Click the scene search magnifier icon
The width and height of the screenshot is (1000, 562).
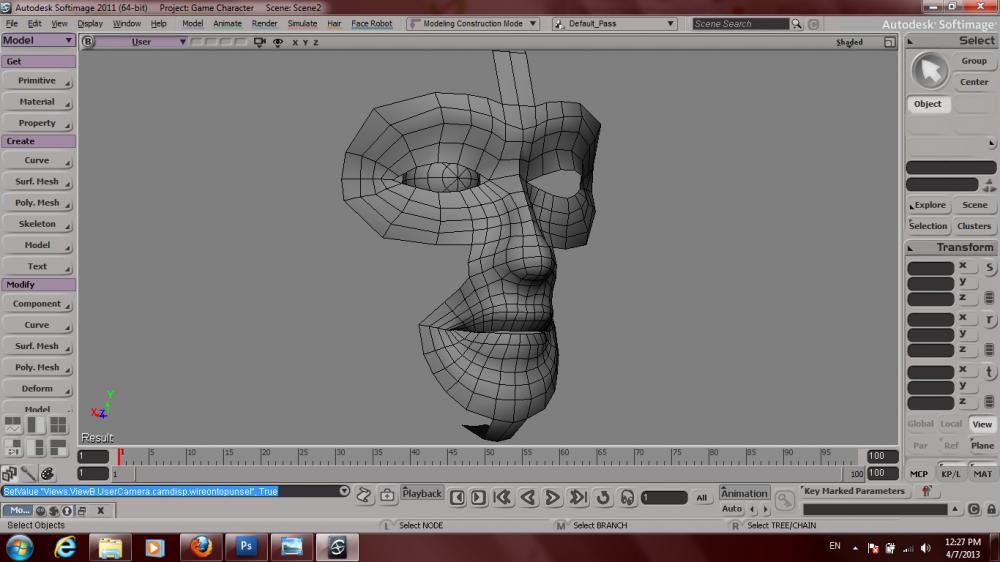click(x=797, y=24)
